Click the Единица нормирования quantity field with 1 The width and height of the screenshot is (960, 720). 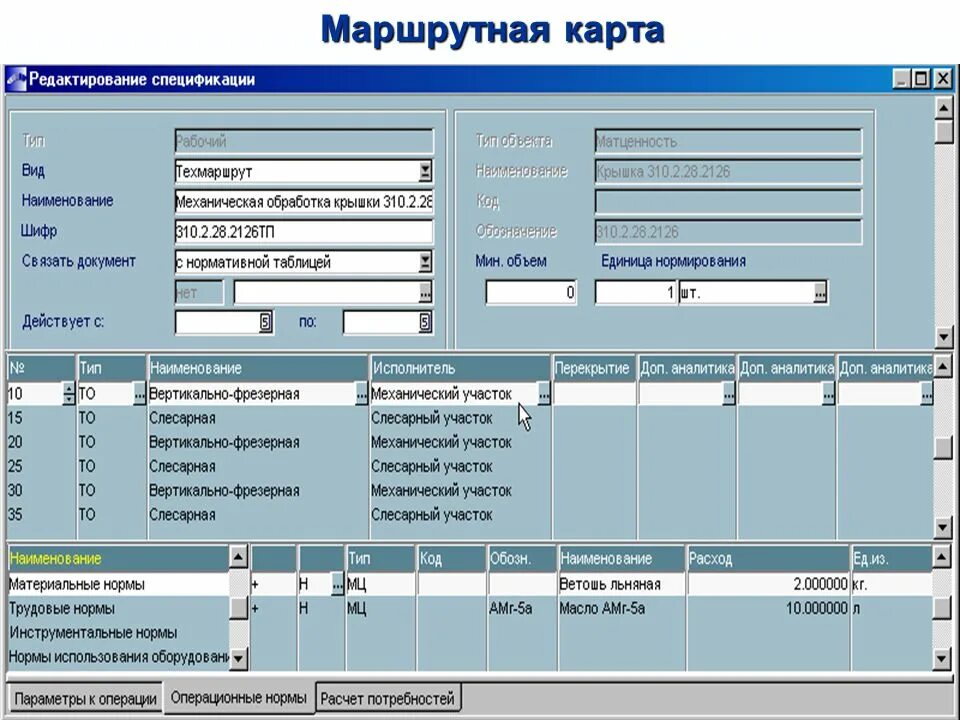pyautogui.click(x=636, y=293)
